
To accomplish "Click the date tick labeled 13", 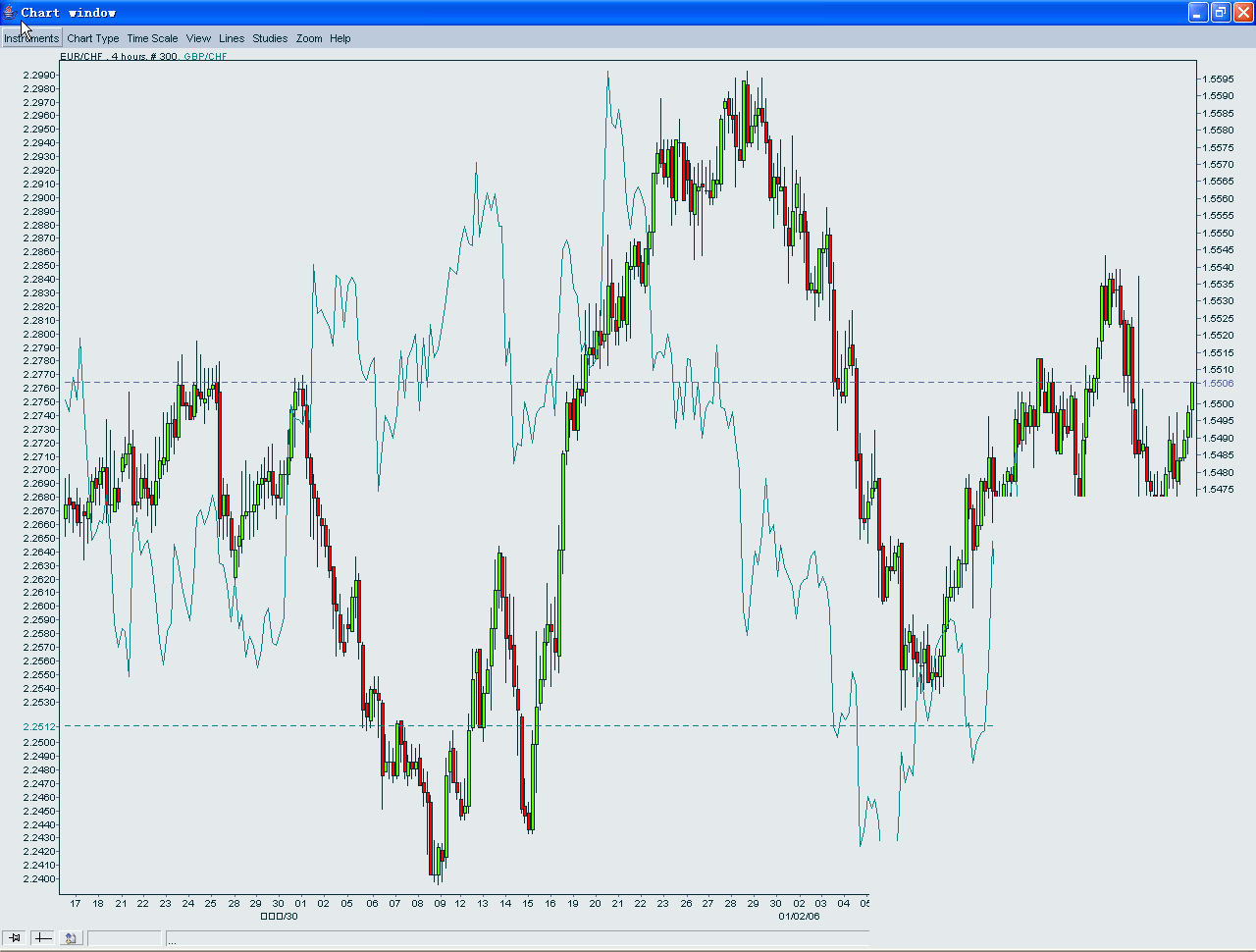I will coord(483,903).
